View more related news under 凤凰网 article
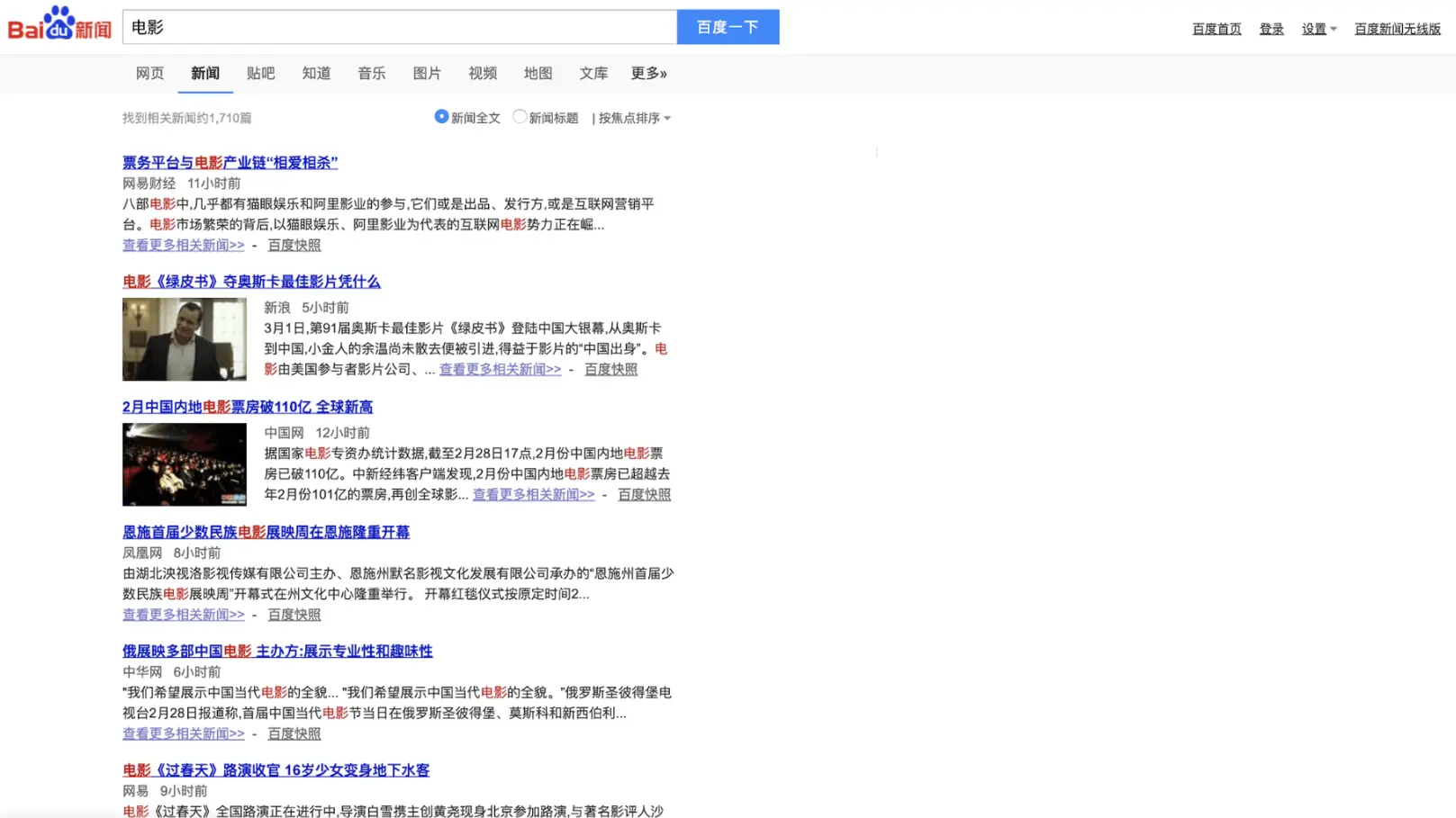The image size is (1456, 818). 184,615
